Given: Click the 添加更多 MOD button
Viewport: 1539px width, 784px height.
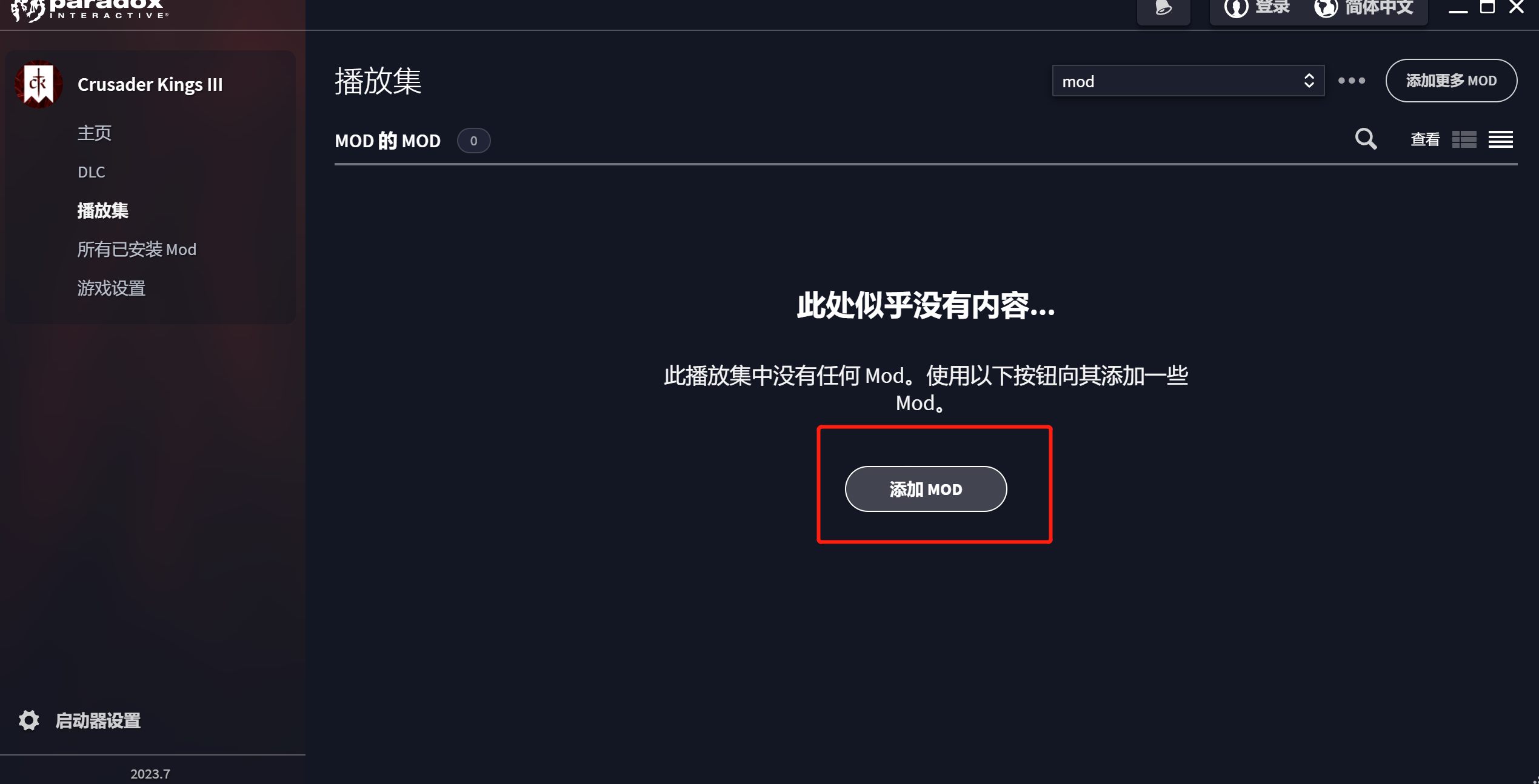Looking at the screenshot, I should click(x=1451, y=81).
